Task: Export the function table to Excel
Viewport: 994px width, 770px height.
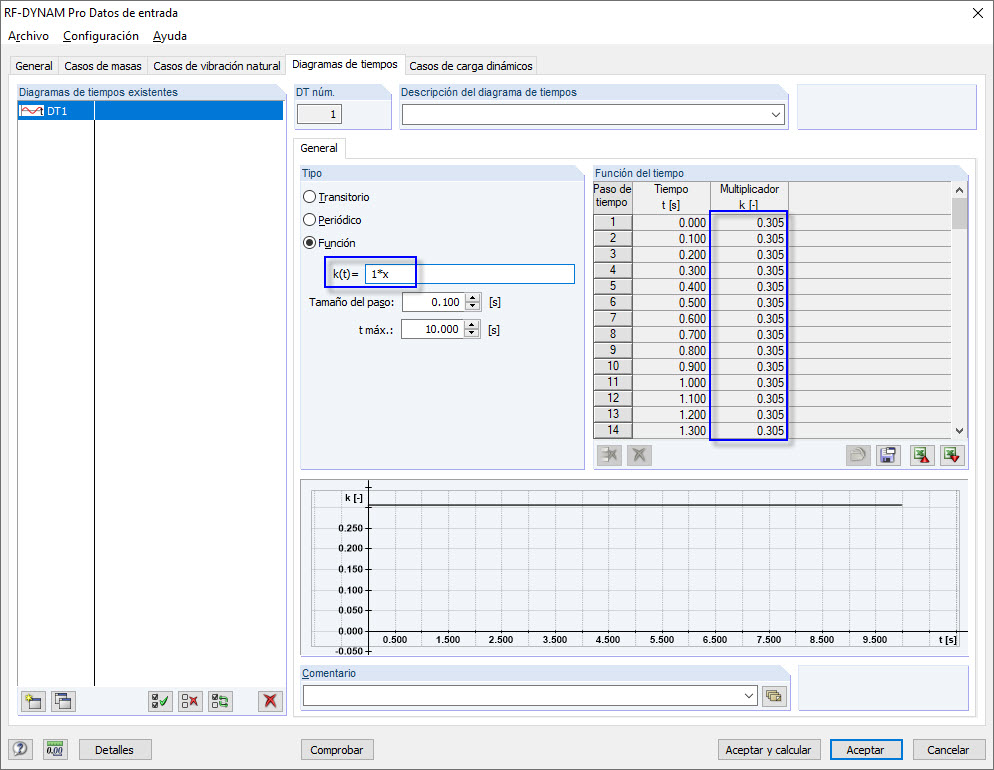Action: (921, 455)
